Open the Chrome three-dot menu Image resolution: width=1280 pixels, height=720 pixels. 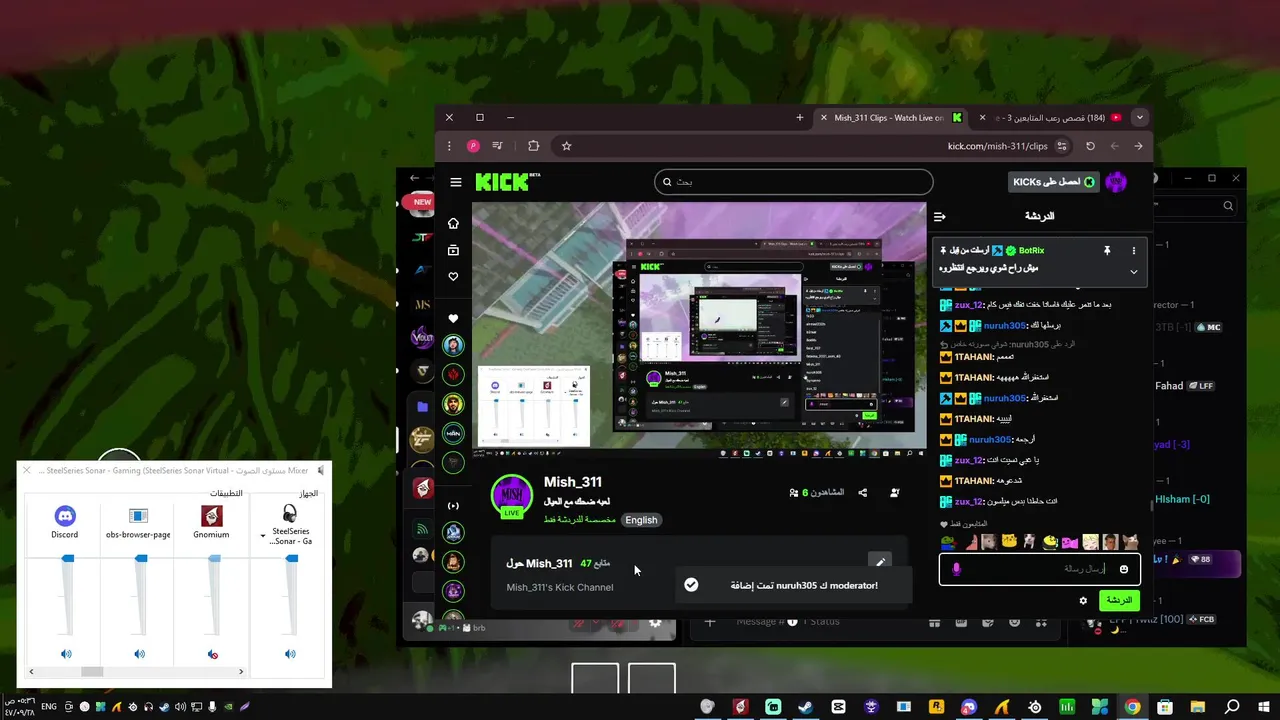pyautogui.click(x=449, y=146)
